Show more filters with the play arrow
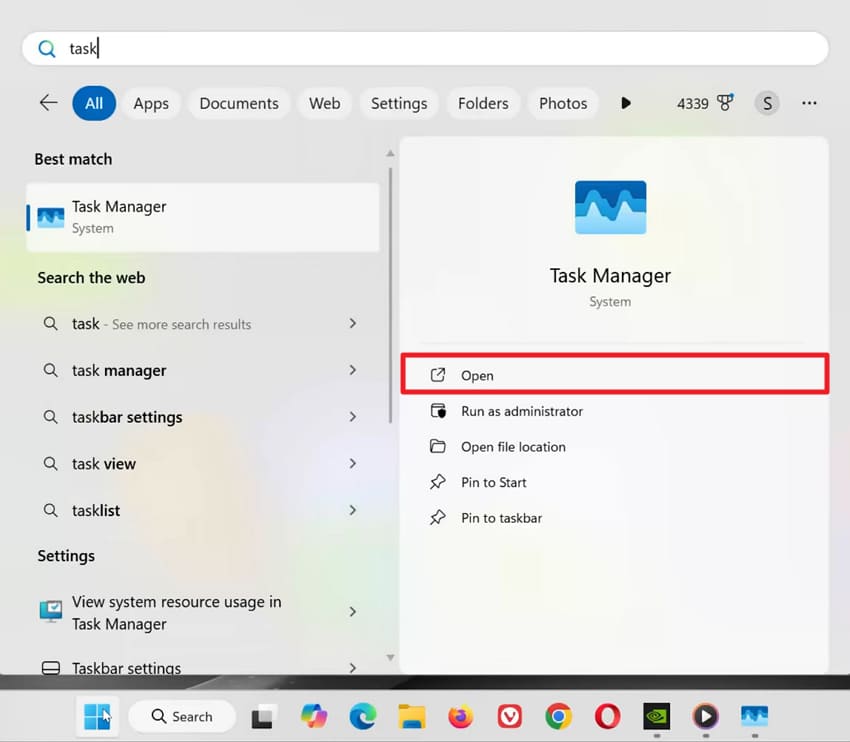Screen dimensions: 850x742 click(626, 103)
